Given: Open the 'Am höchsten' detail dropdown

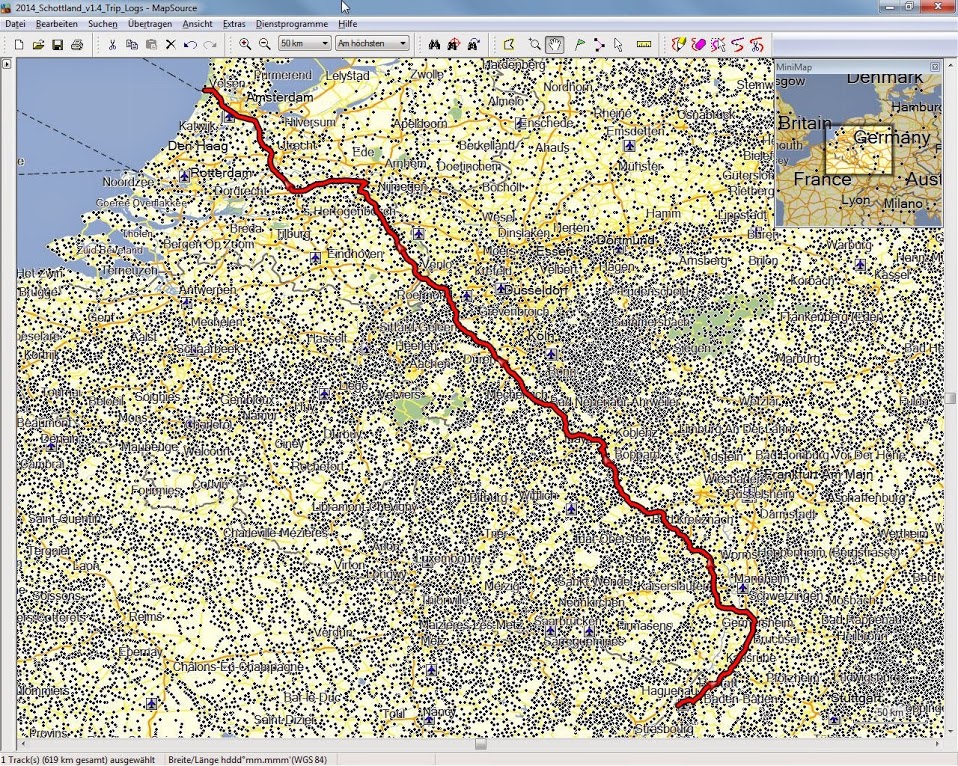Looking at the screenshot, I should click(x=373, y=44).
